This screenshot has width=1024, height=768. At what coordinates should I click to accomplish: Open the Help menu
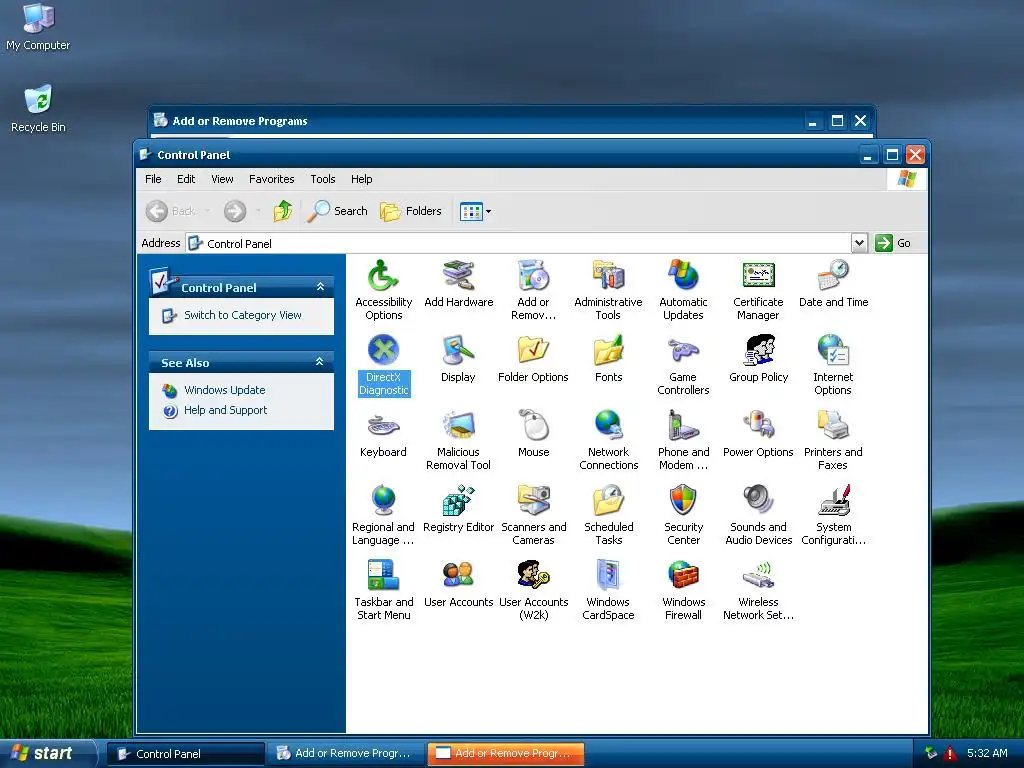click(361, 179)
